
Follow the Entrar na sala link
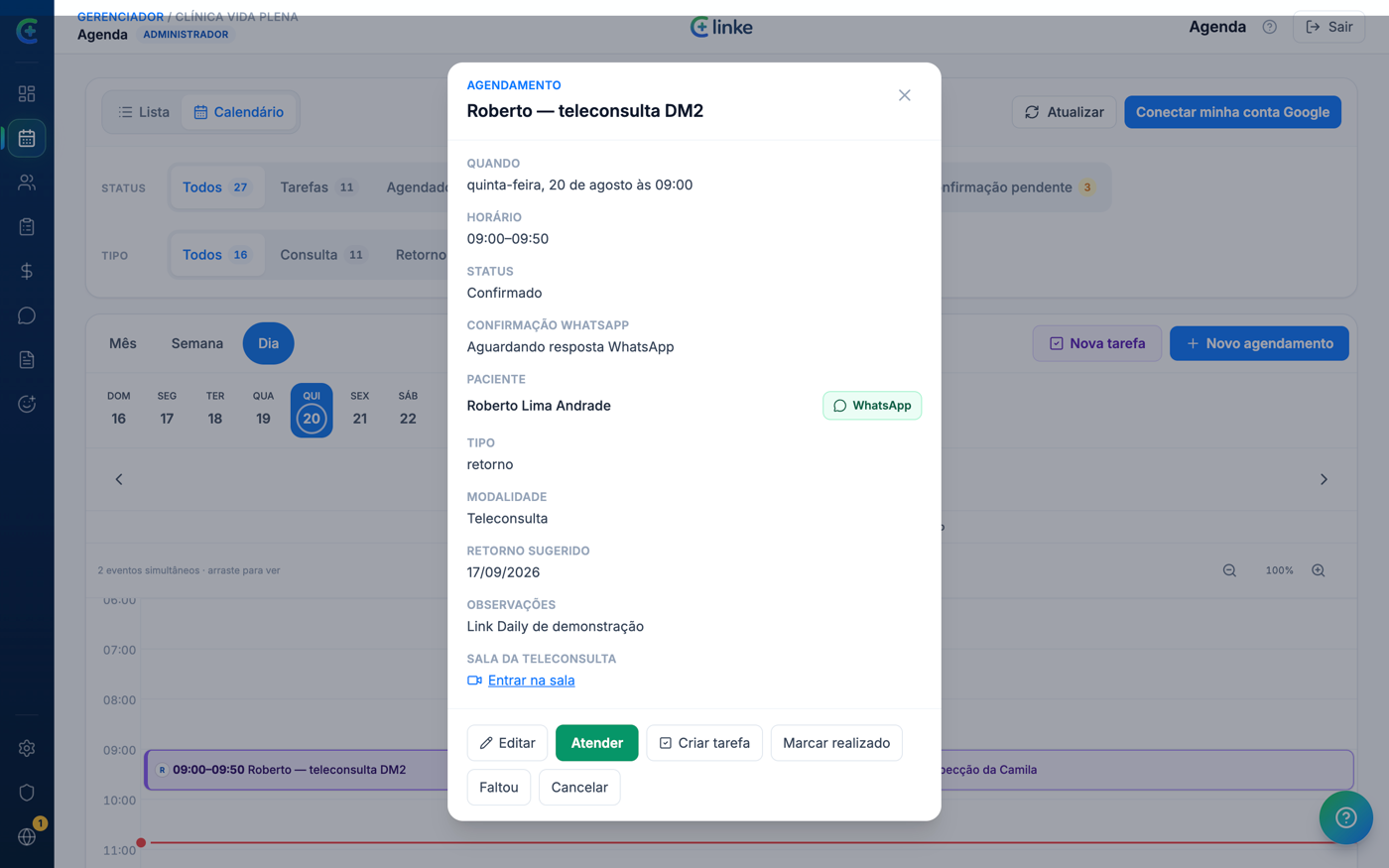(x=531, y=681)
